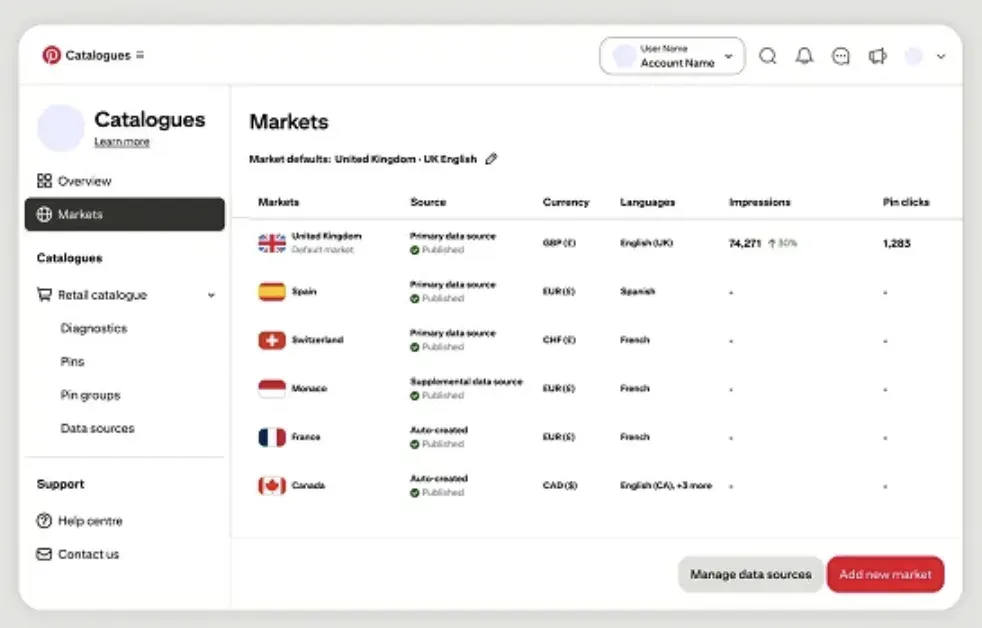Edit market defaults pencil icon
Image resolution: width=982 pixels, height=628 pixels.
[491, 159]
